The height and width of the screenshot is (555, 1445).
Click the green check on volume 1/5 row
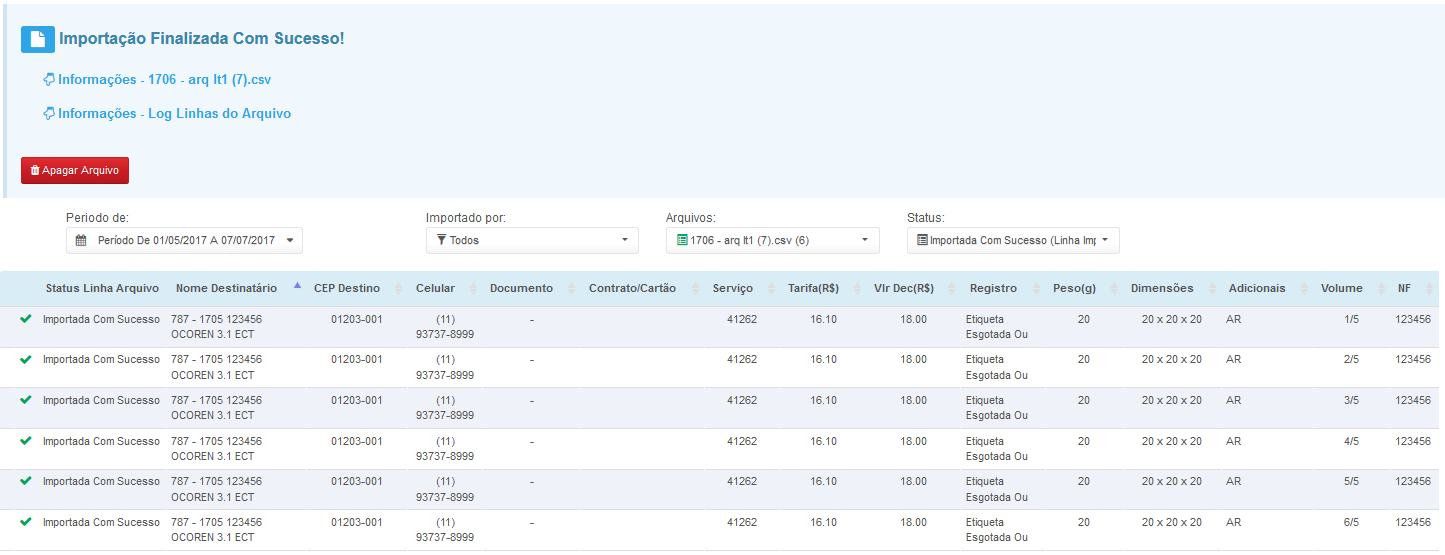(x=26, y=319)
